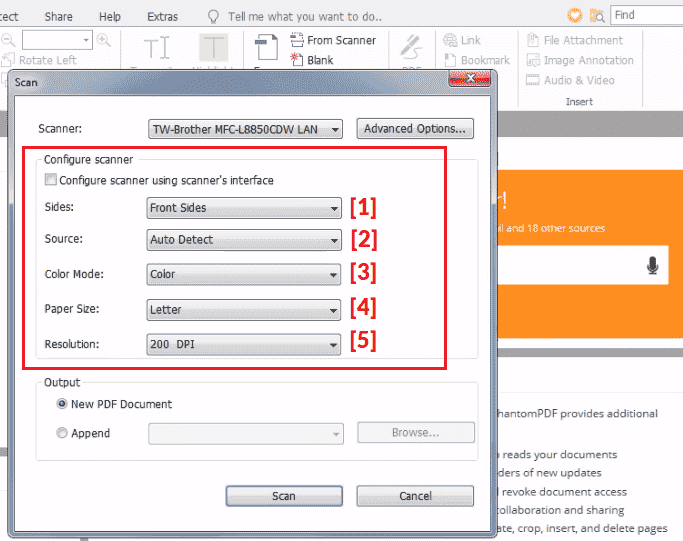The height and width of the screenshot is (541, 683).
Task: Click the microphone icon in the orange banner
Action: 652,265
